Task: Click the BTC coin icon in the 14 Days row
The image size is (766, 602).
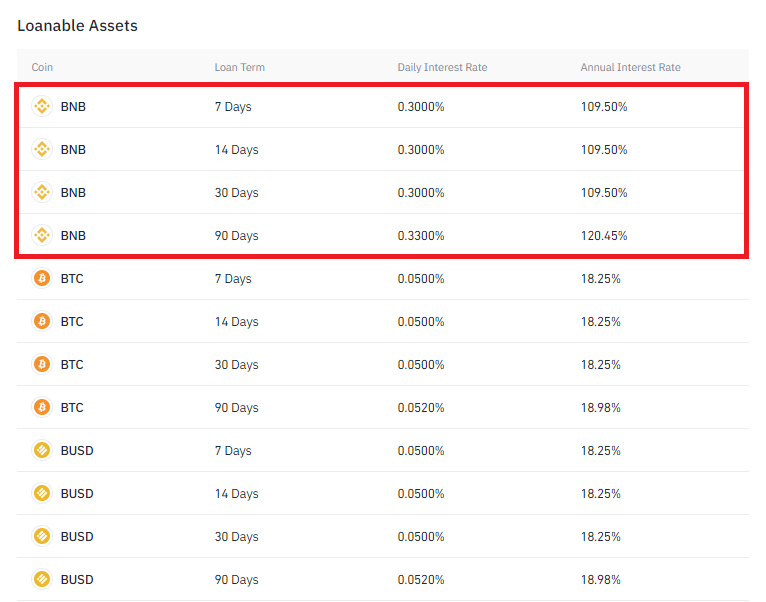Action: [42, 321]
